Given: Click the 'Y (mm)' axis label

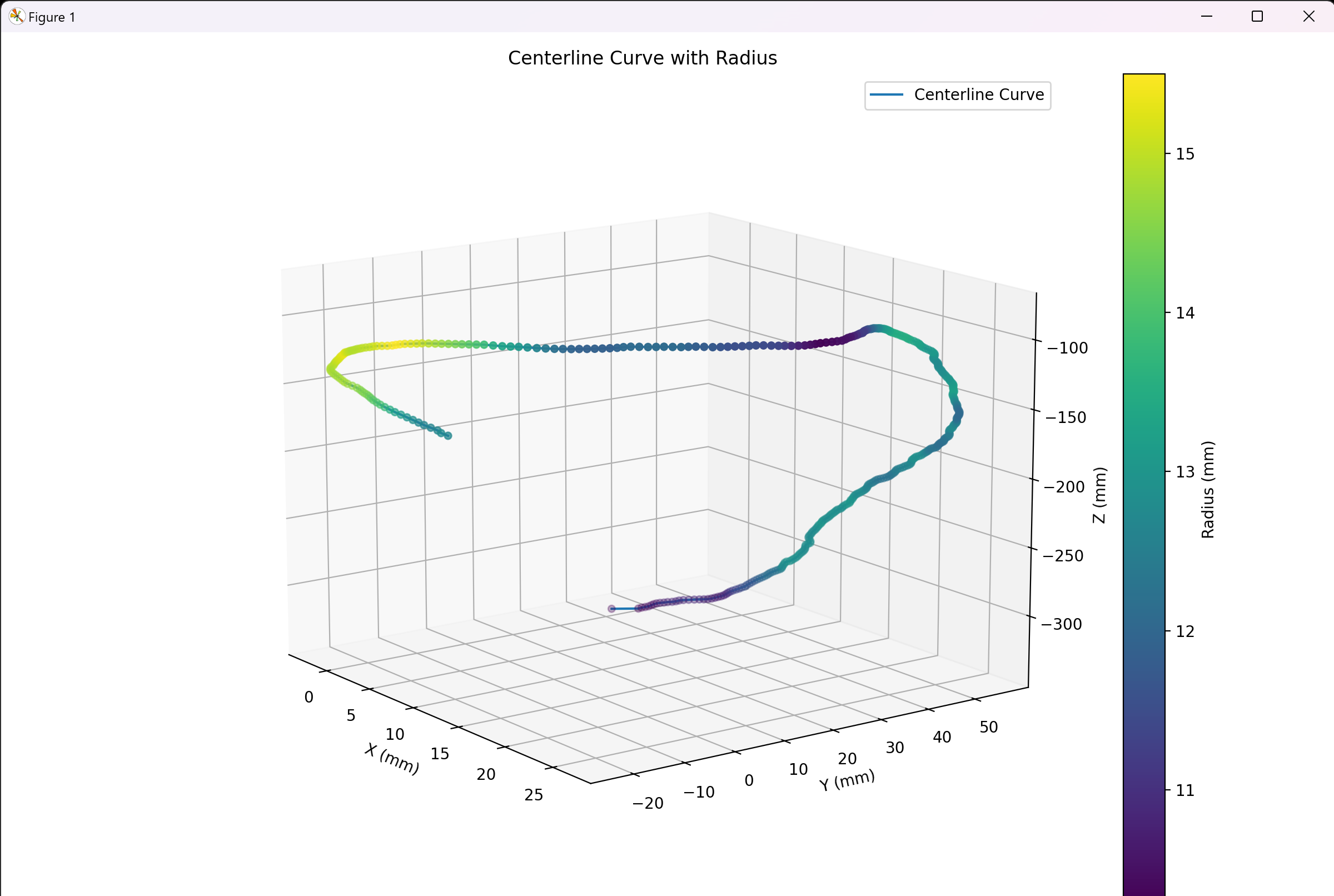Looking at the screenshot, I should pyautogui.click(x=847, y=780).
